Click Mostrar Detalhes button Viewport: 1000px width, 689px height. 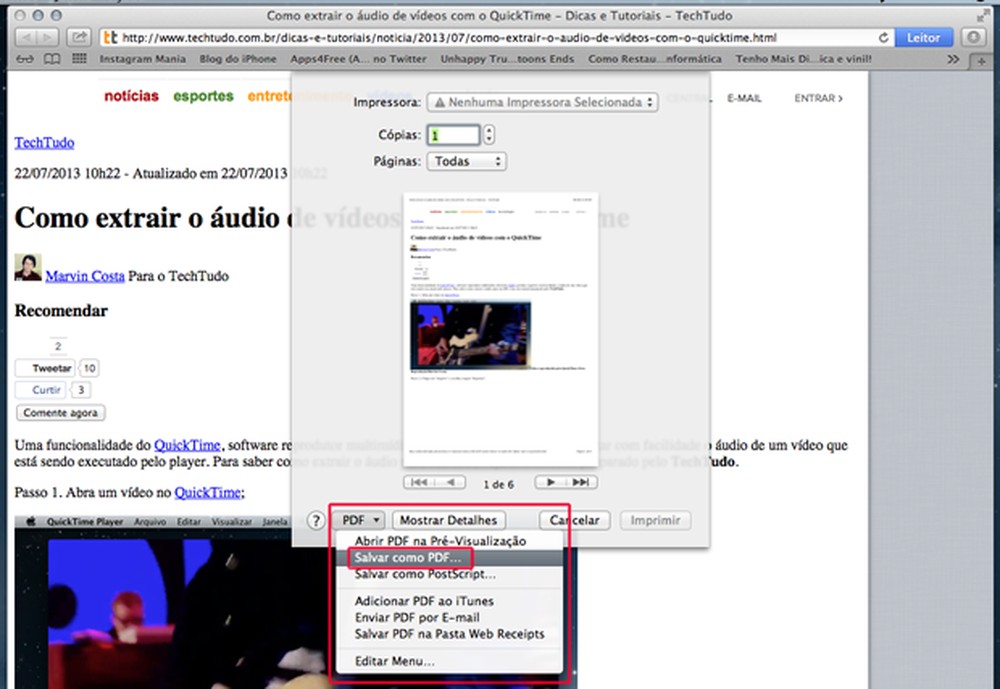click(x=449, y=521)
